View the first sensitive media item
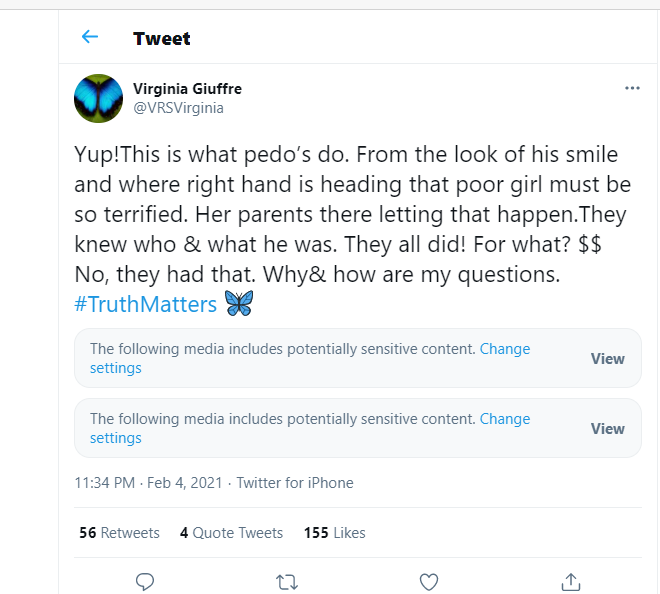This screenshot has width=660, height=594. [607, 359]
